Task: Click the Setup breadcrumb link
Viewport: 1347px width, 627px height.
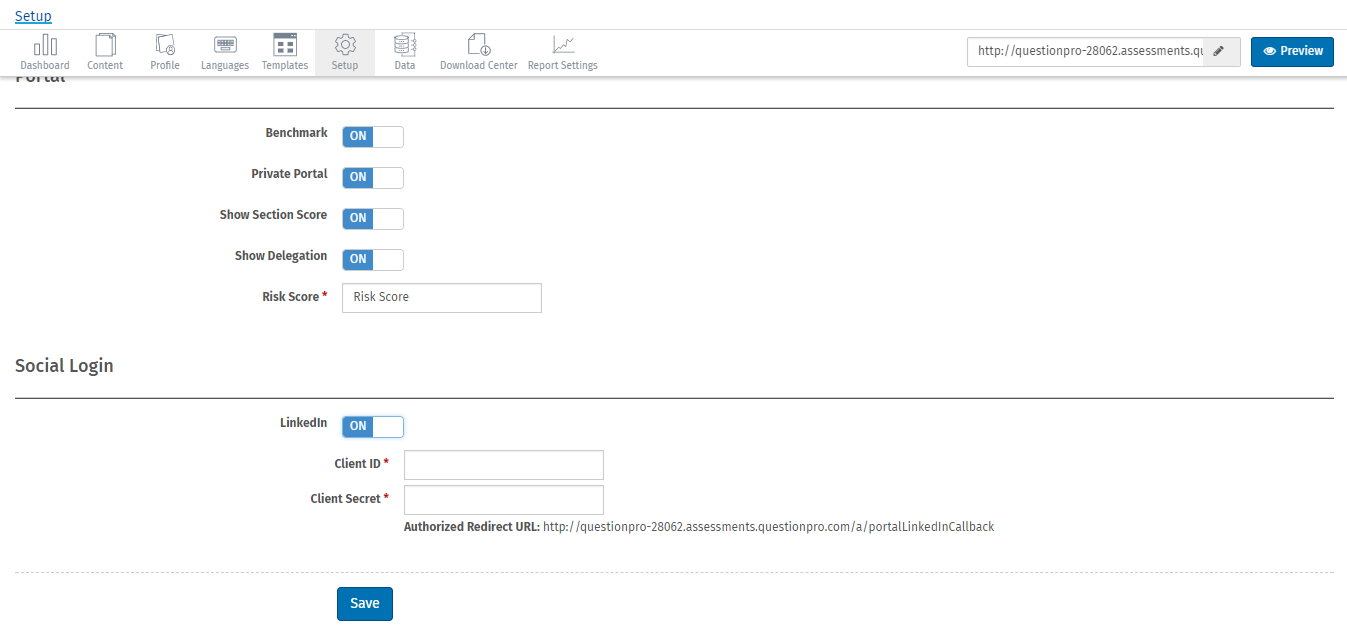Action: tap(32, 15)
